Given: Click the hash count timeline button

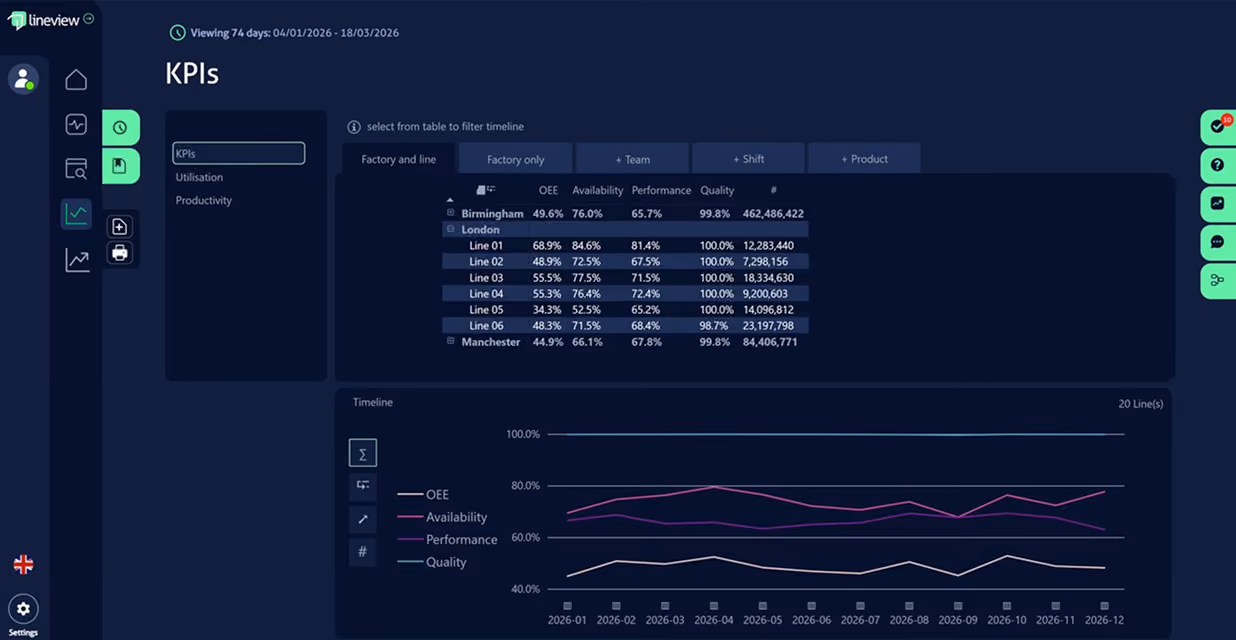Looking at the screenshot, I should tap(363, 552).
